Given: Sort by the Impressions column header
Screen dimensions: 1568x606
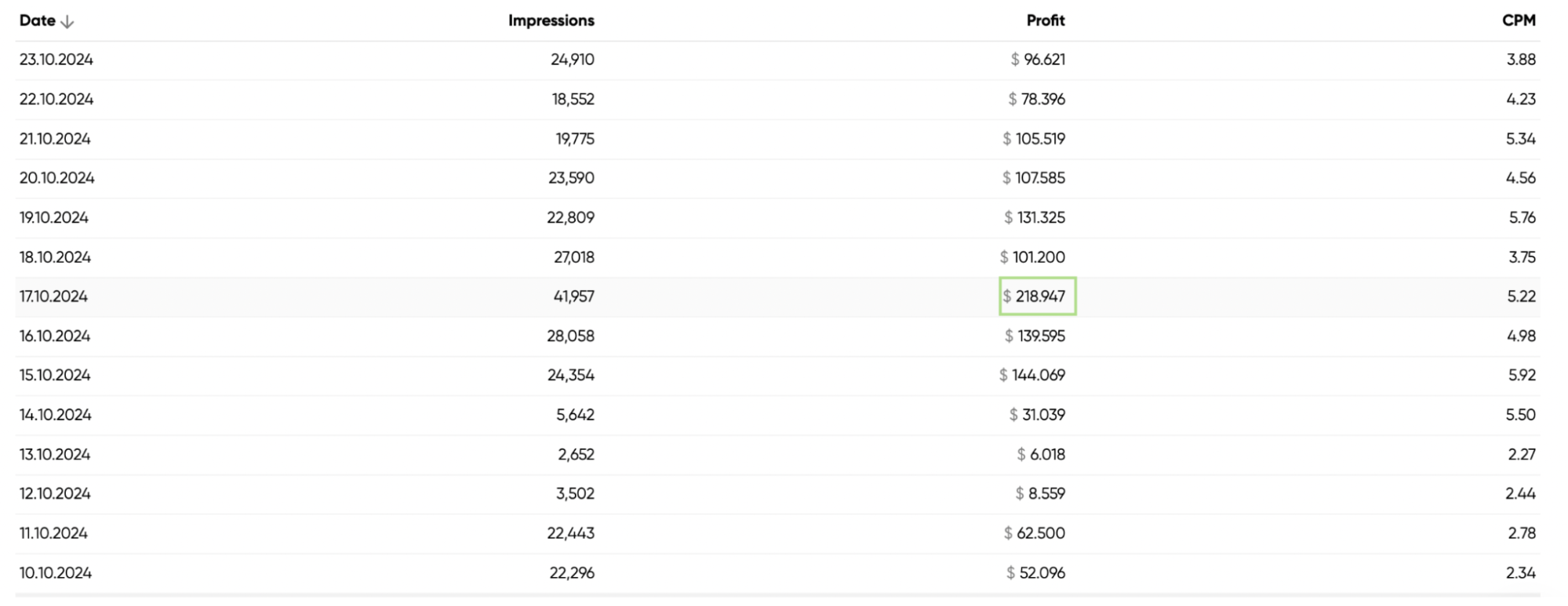Looking at the screenshot, I should (x=551, y=21).
